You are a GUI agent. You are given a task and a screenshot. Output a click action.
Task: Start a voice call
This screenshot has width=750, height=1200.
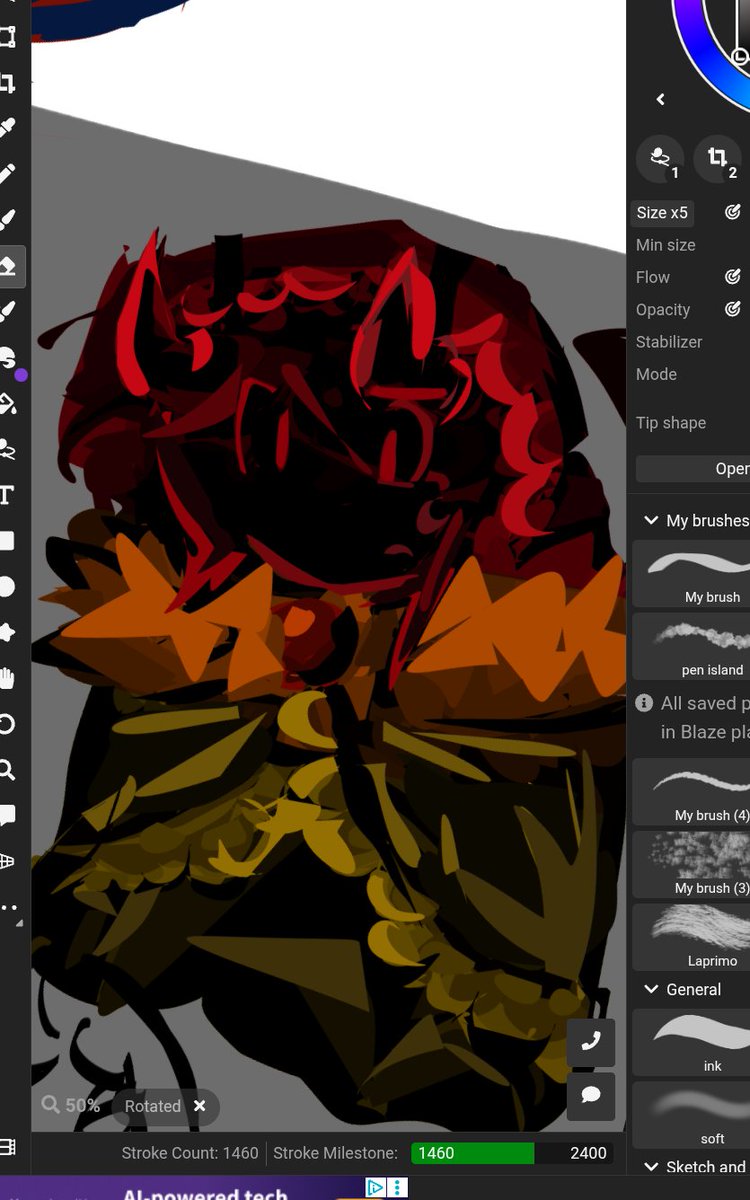tap(591, 1042)
